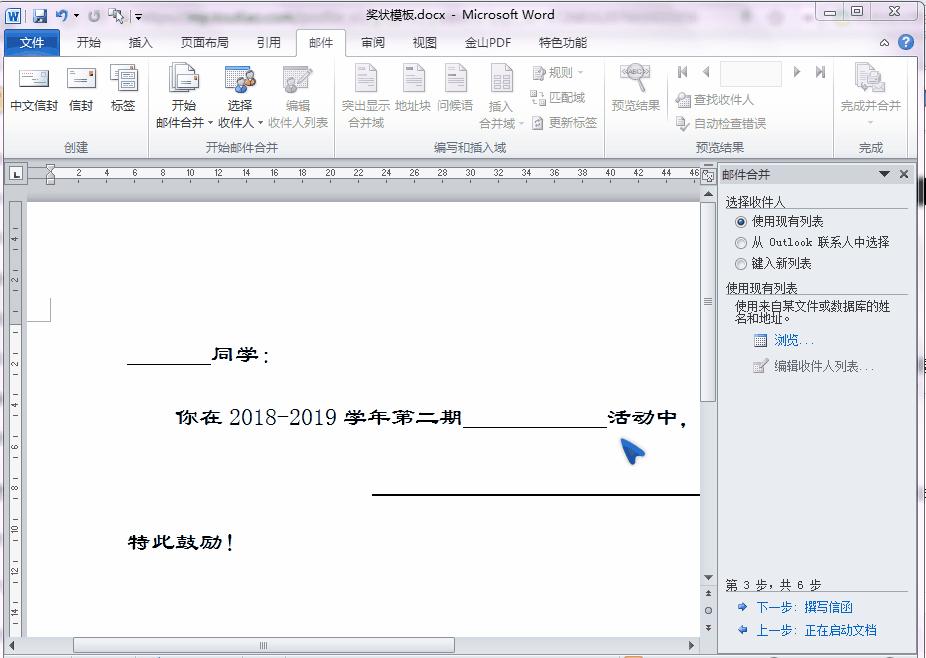Select the 使用现有列表 radio button

click(x=740, y=222)
